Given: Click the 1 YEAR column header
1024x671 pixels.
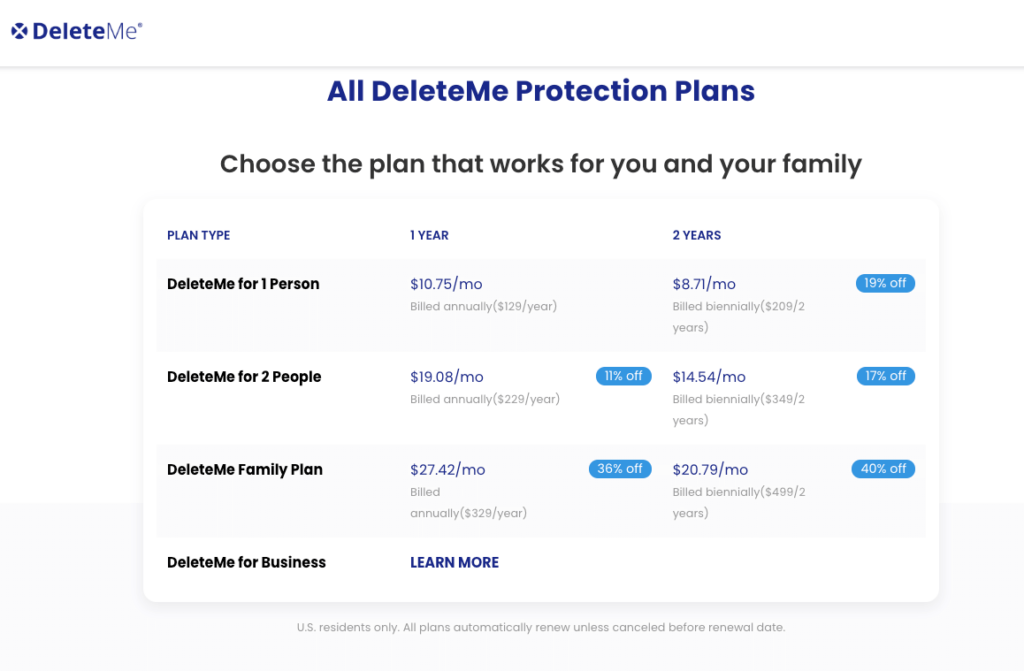Looking at the screenshot, I should [429, 235].
